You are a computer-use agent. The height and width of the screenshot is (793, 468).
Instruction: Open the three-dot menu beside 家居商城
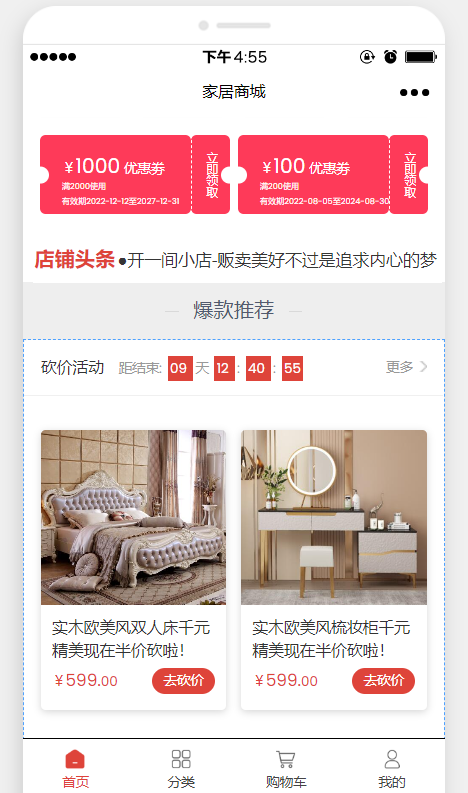pos(414,93)
